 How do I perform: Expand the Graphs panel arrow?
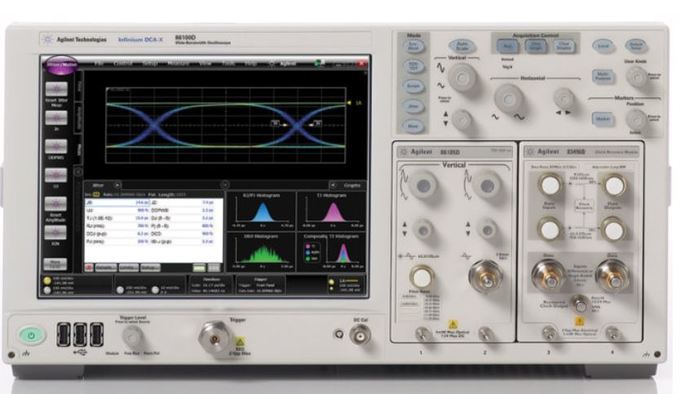333,185
